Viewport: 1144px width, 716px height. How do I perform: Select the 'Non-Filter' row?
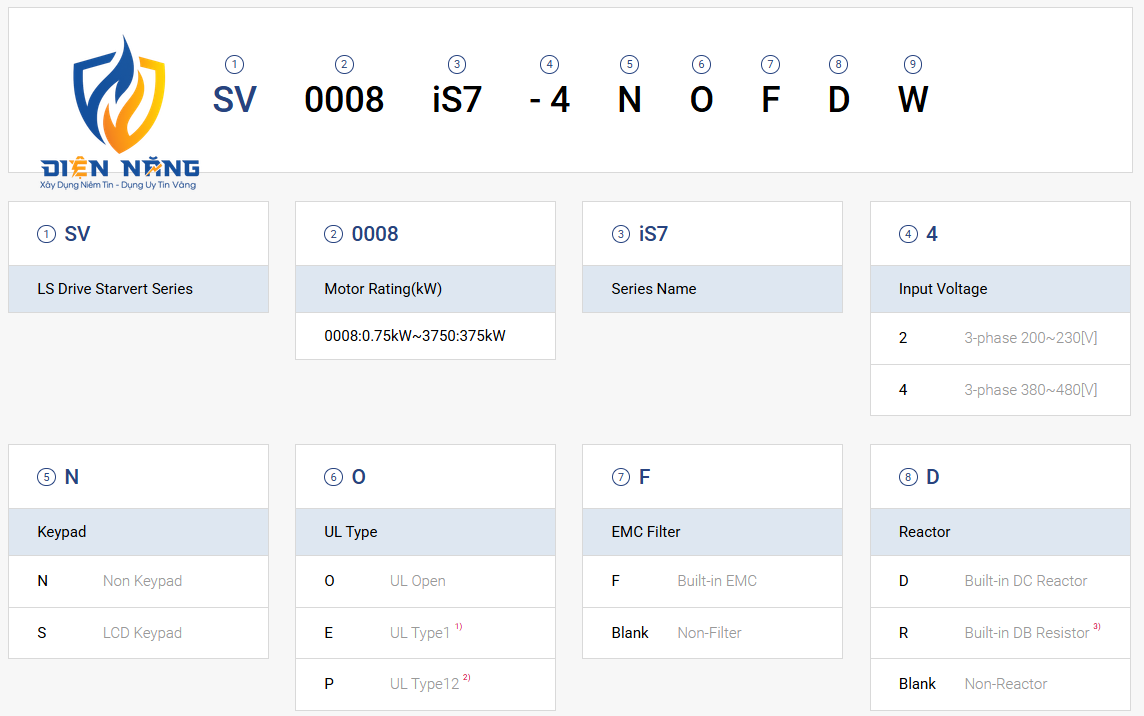[x=712, y=633]
